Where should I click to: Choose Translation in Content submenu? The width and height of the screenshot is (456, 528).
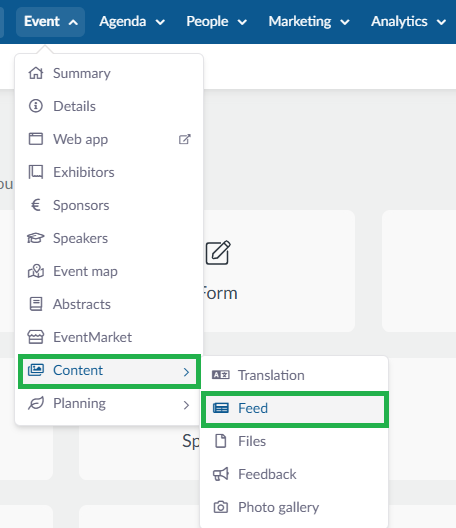click(x=295, y=375)
